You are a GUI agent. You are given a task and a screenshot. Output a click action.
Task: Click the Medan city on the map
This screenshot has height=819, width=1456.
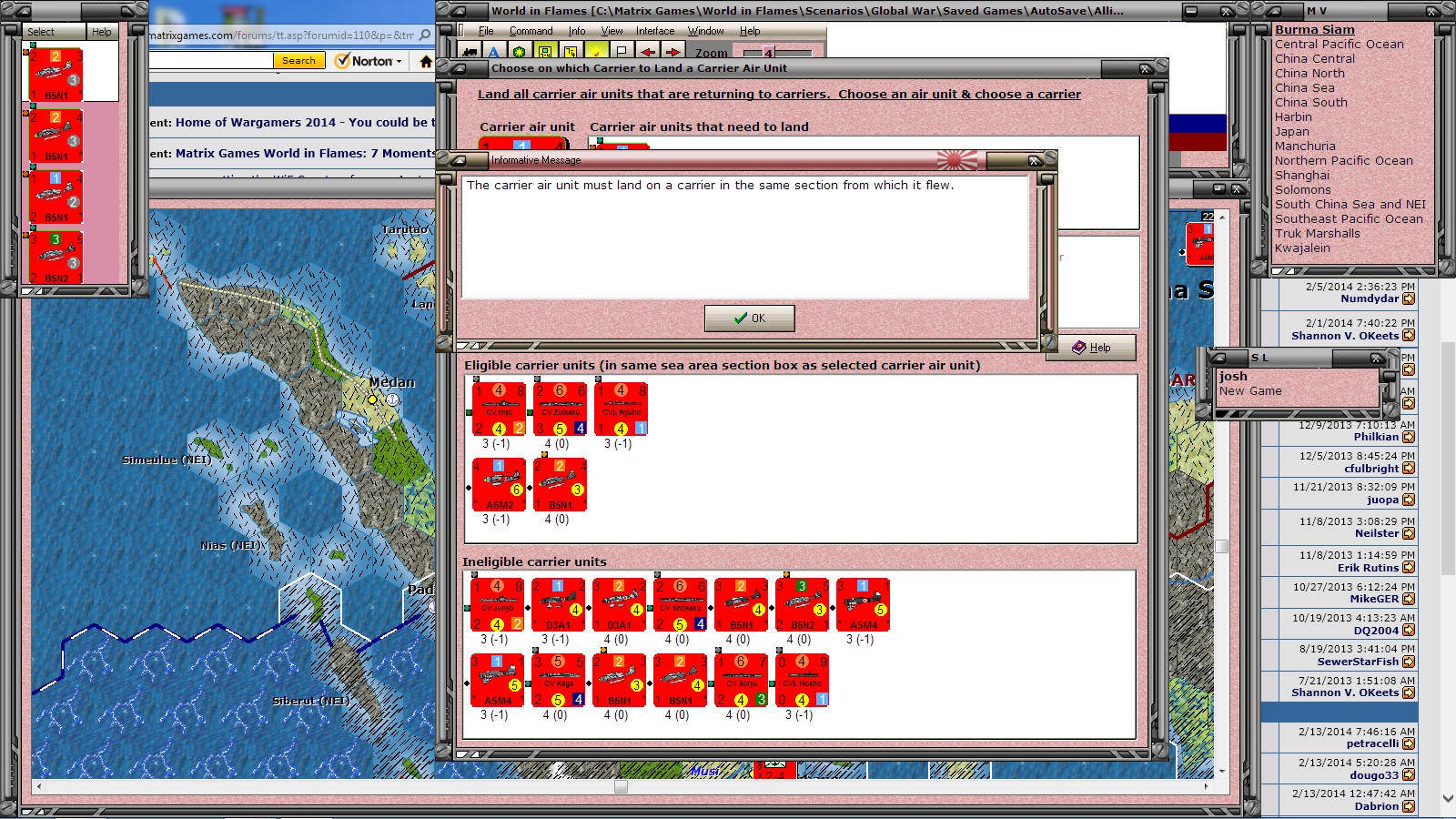tap(372, 399)
